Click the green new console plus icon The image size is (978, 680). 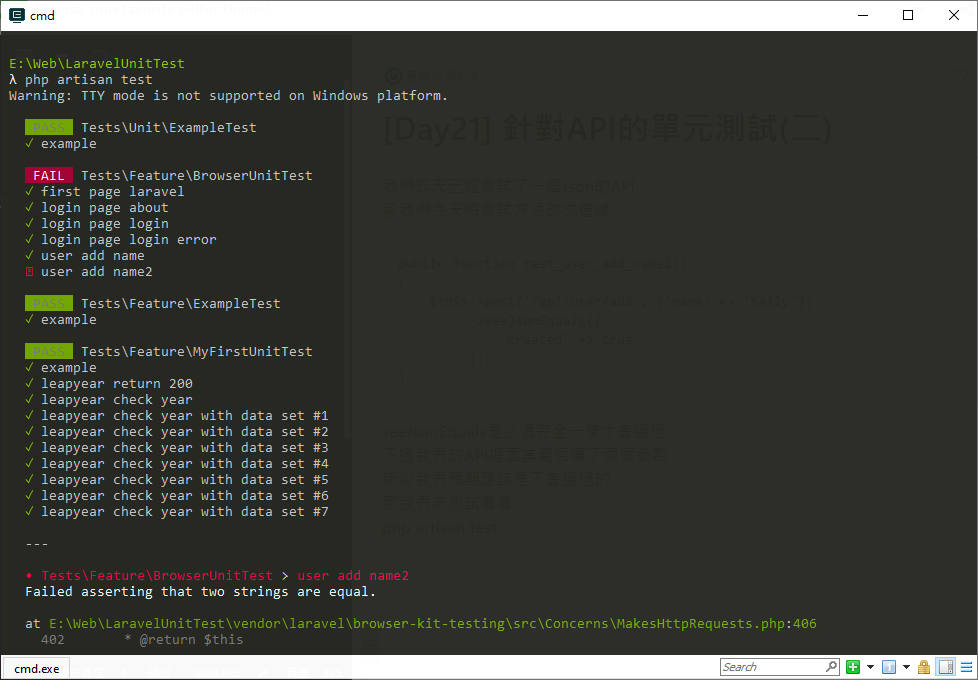[x=853, y=667]
